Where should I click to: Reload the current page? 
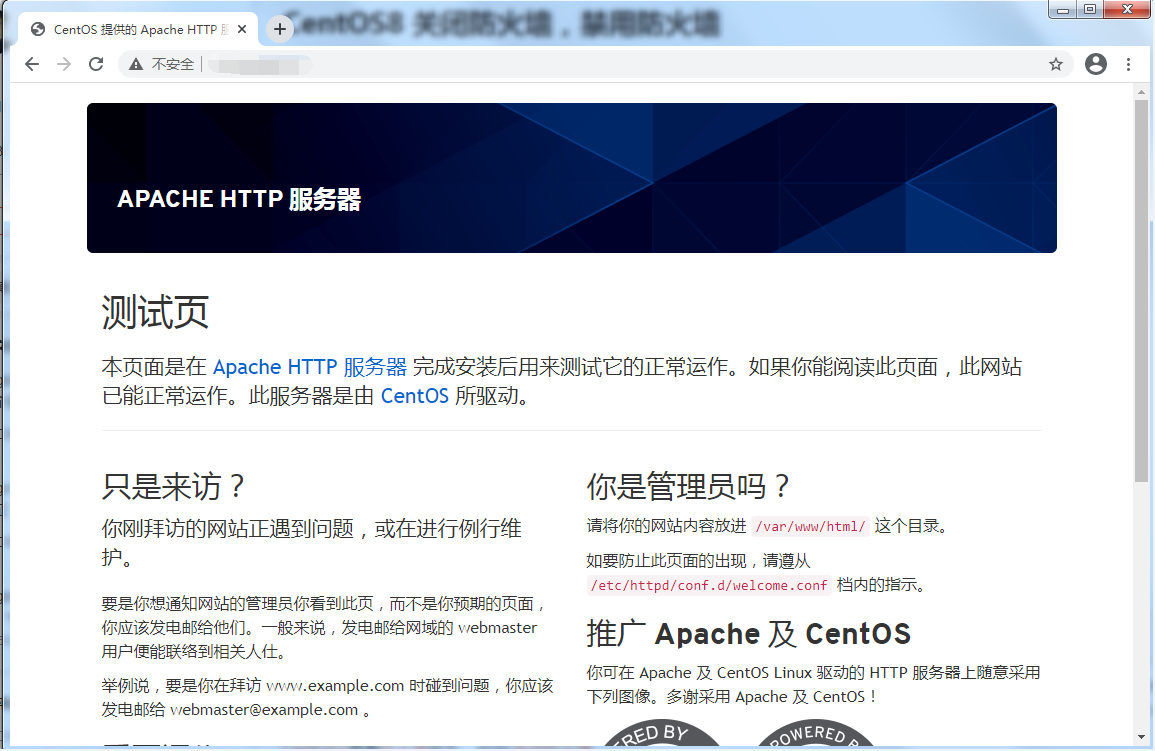96,64
